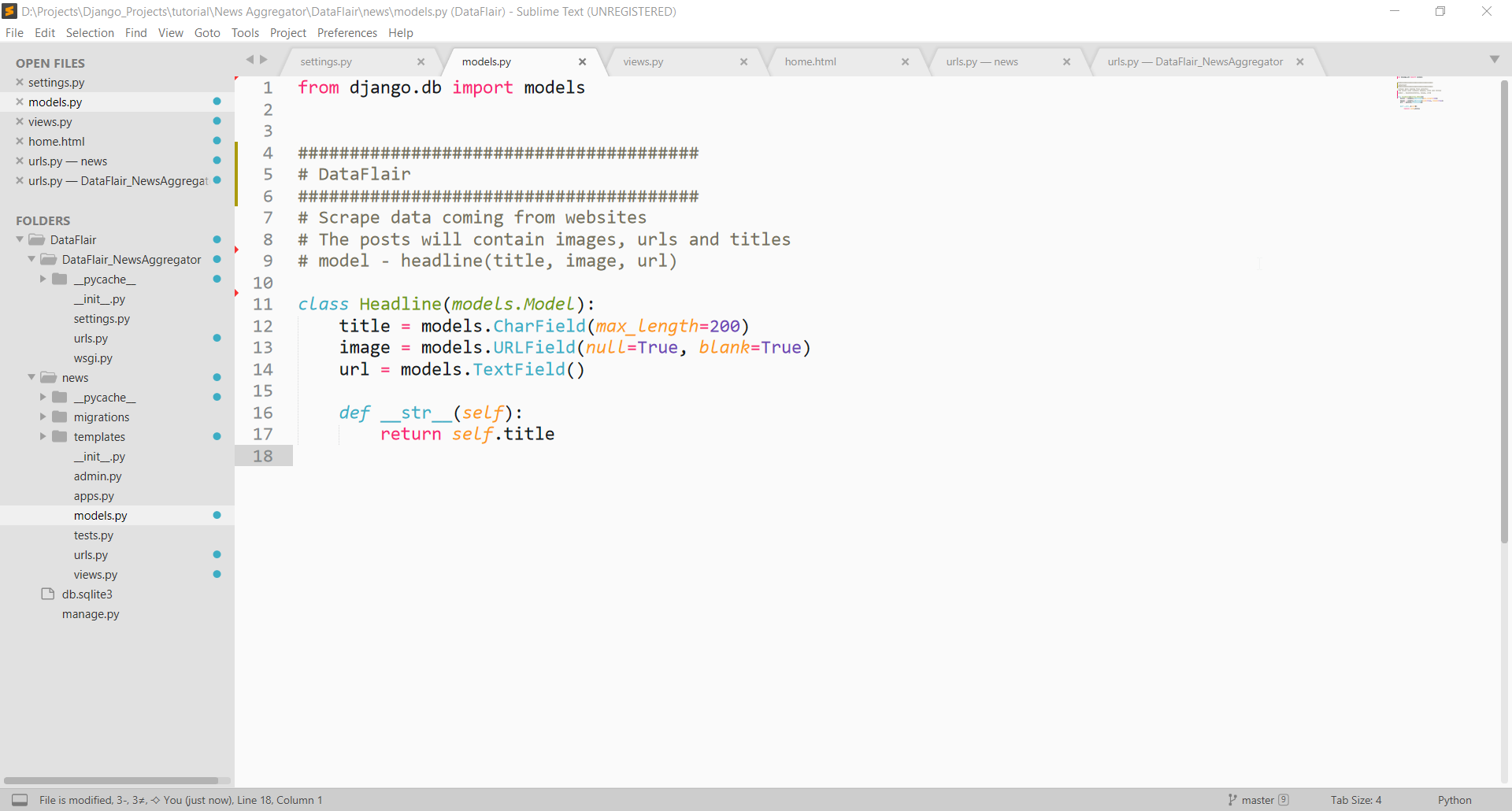The height and width of the screenshot is (811, 1512).
Task: Click the left tab navigation arrow
Action: pos(250,60)
